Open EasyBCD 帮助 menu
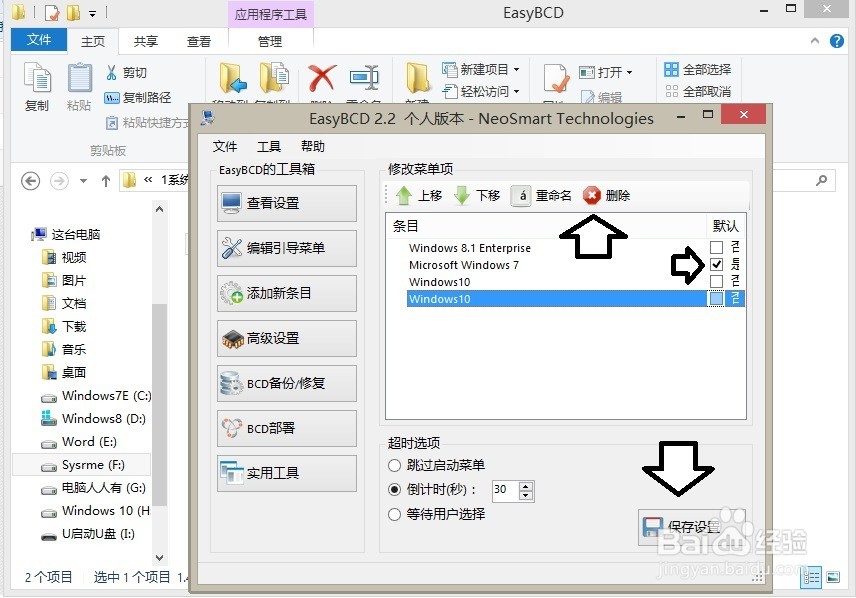 tap(313, 146)
